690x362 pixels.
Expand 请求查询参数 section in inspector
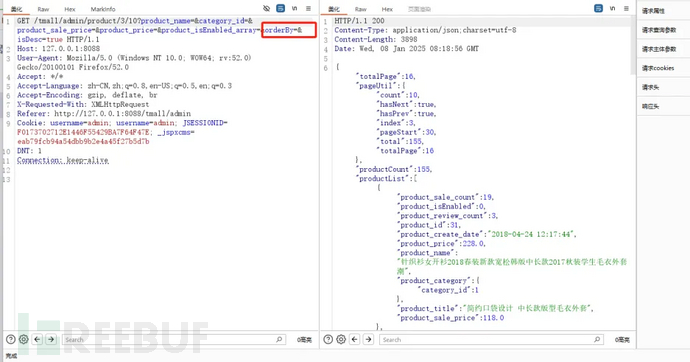tap(659, 30)
